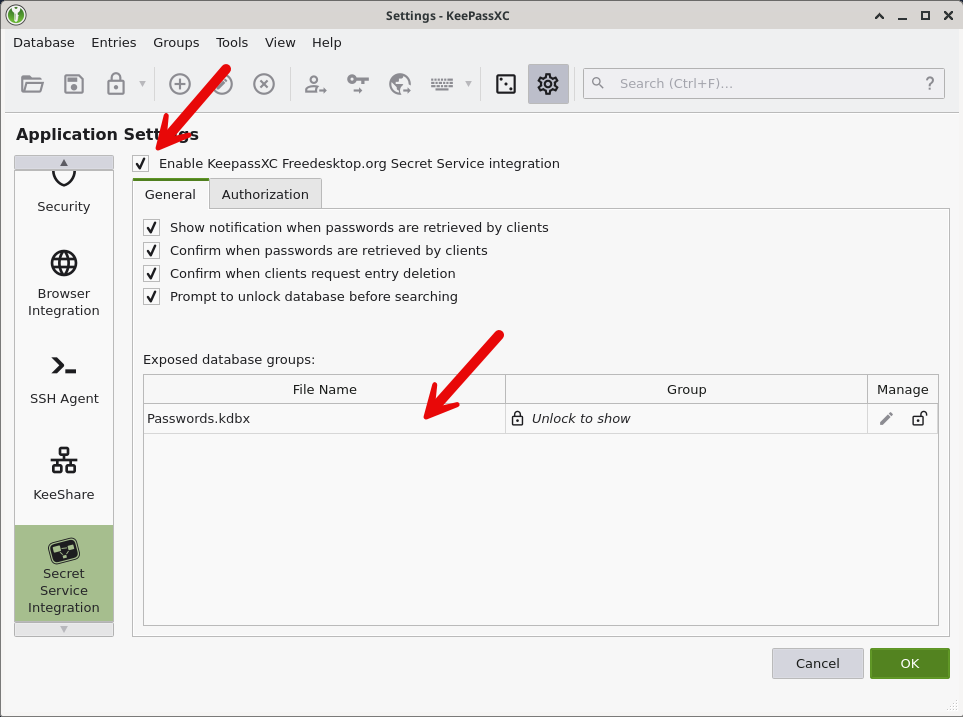Click the edit pencil icon for Passwords.kdbx

pyautogui.click(x=886, y=418)
